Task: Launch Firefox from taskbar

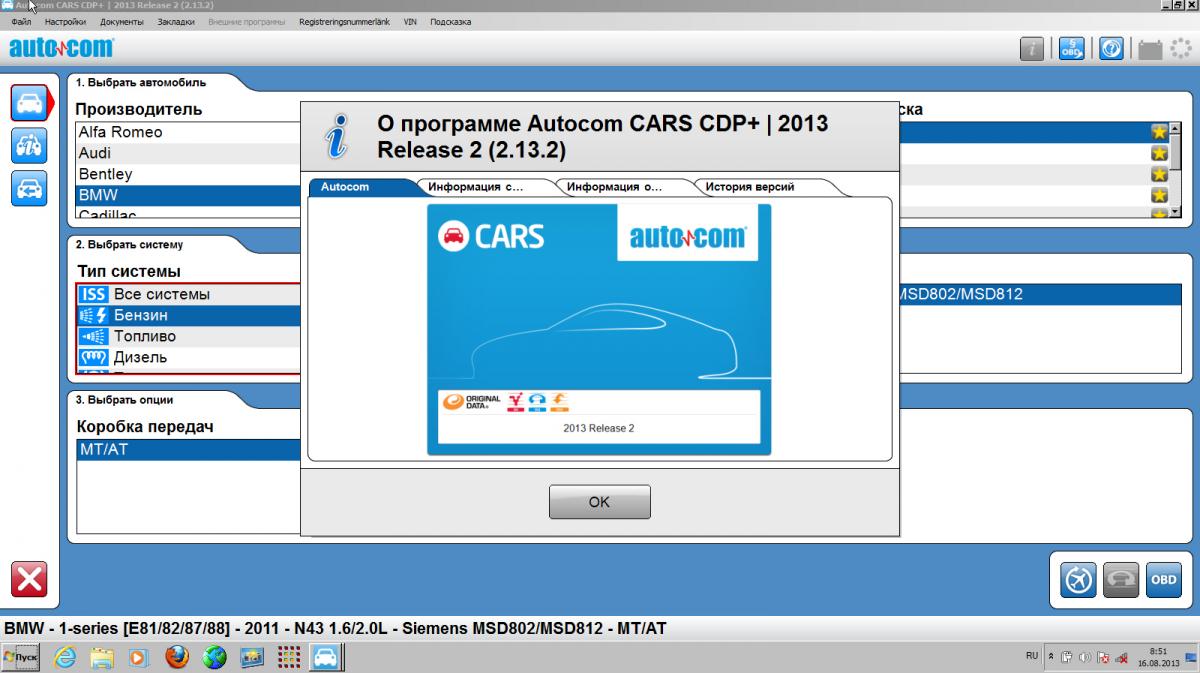Action: click(177, 657)
